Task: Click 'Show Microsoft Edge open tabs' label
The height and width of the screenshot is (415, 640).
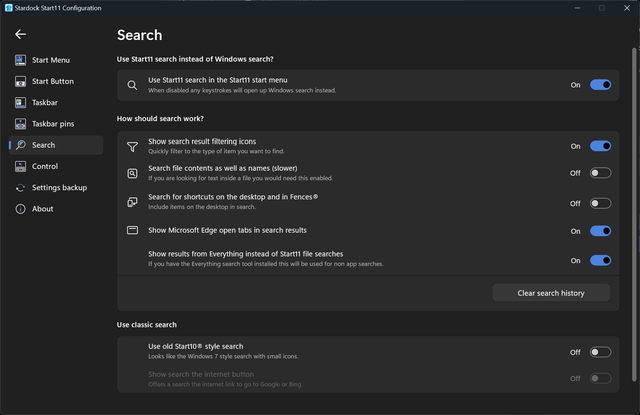Action: pos(227,230)
